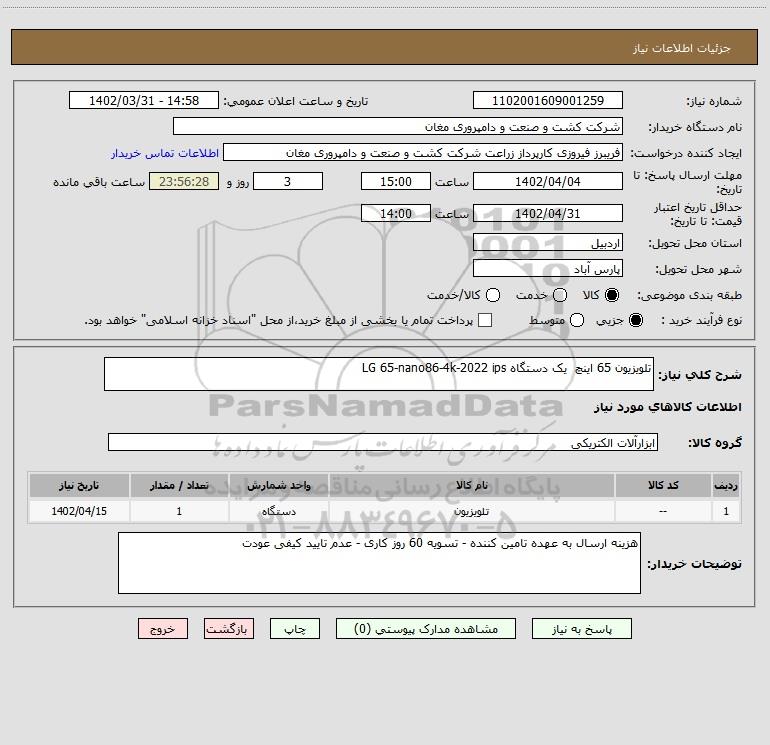This screenshot has width=770, height=745.
Task: Click the price validity date 1402/04/31
Action: pos(548,213)
